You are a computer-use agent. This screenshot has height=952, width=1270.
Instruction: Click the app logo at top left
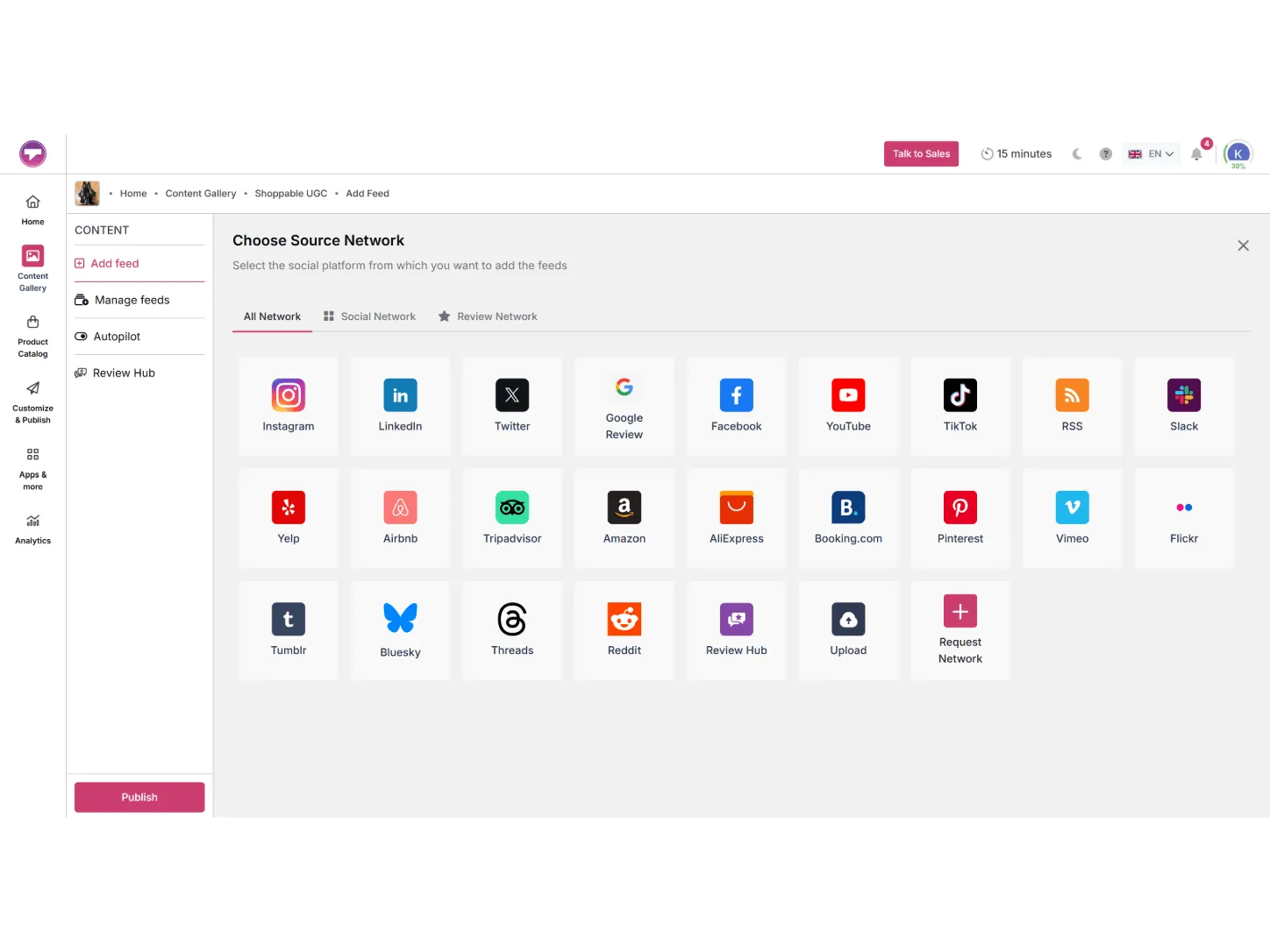pos(33,154)
